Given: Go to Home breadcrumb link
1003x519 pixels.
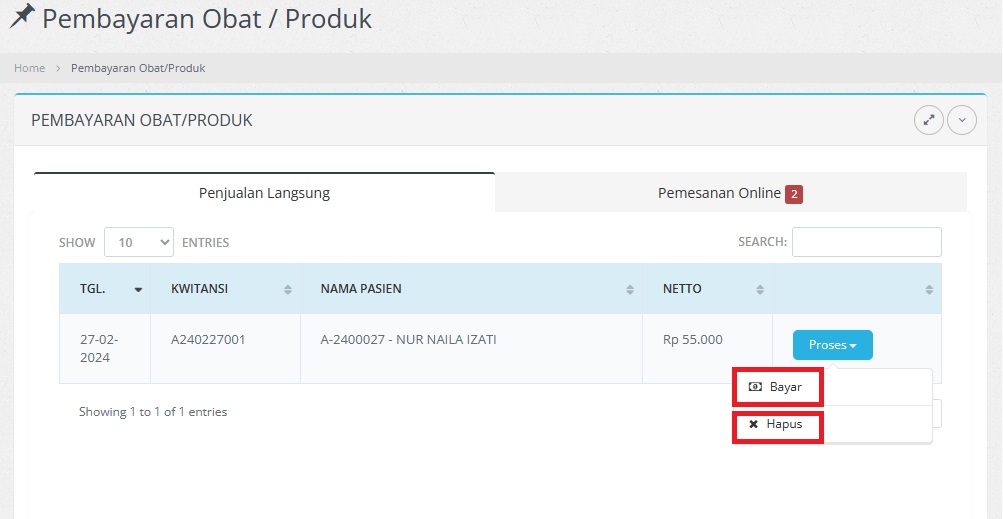Looking at the screenshot, I should coord(29,68).
